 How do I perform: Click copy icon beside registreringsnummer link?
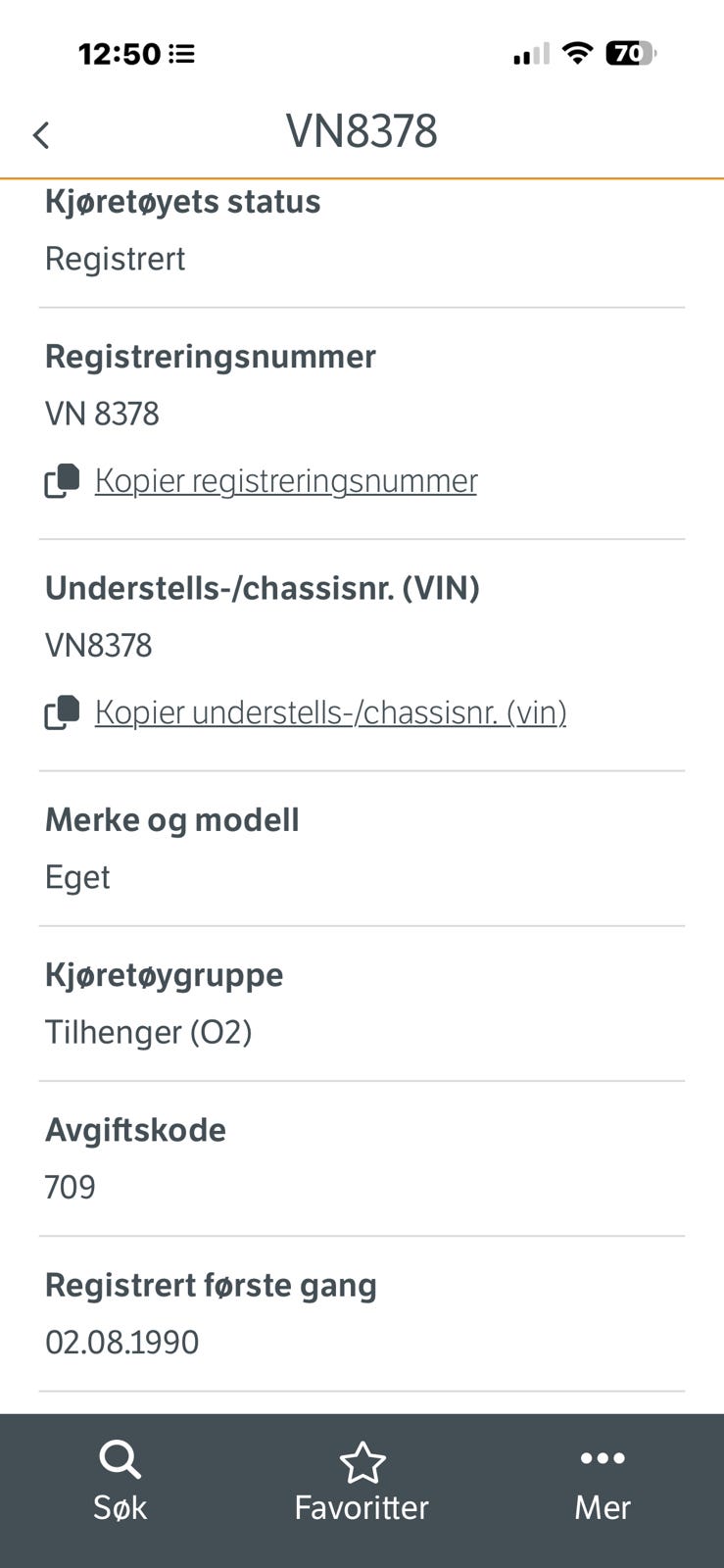pos(62,481)
